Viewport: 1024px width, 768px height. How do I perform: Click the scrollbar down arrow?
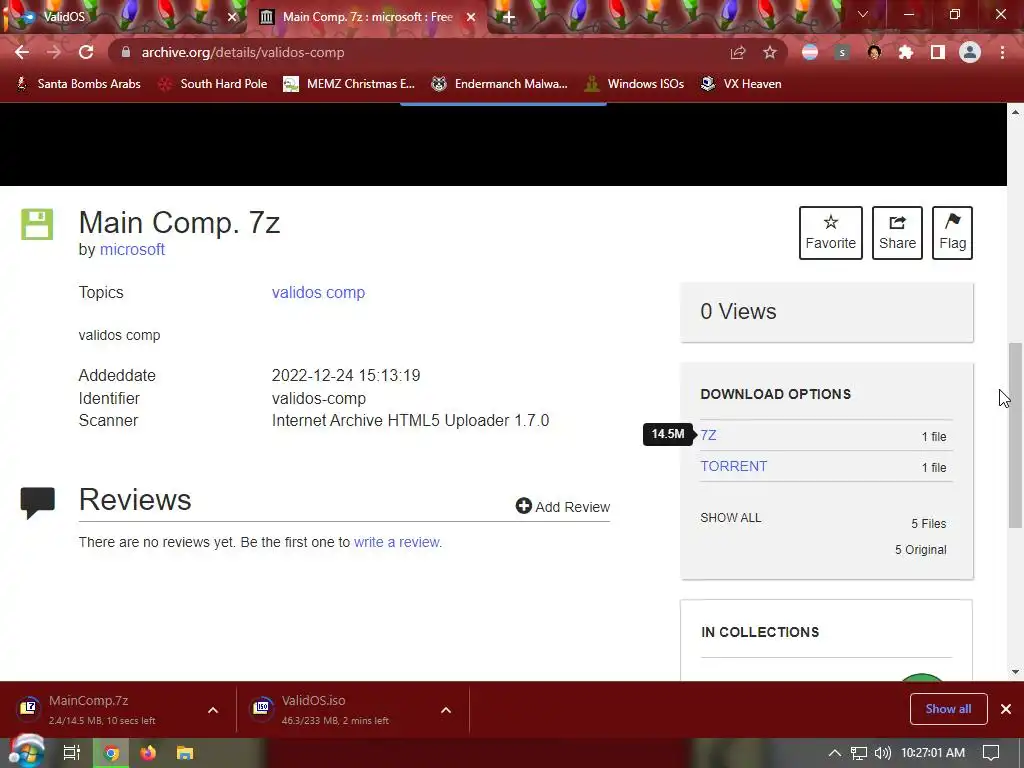tap(1015, 672)
